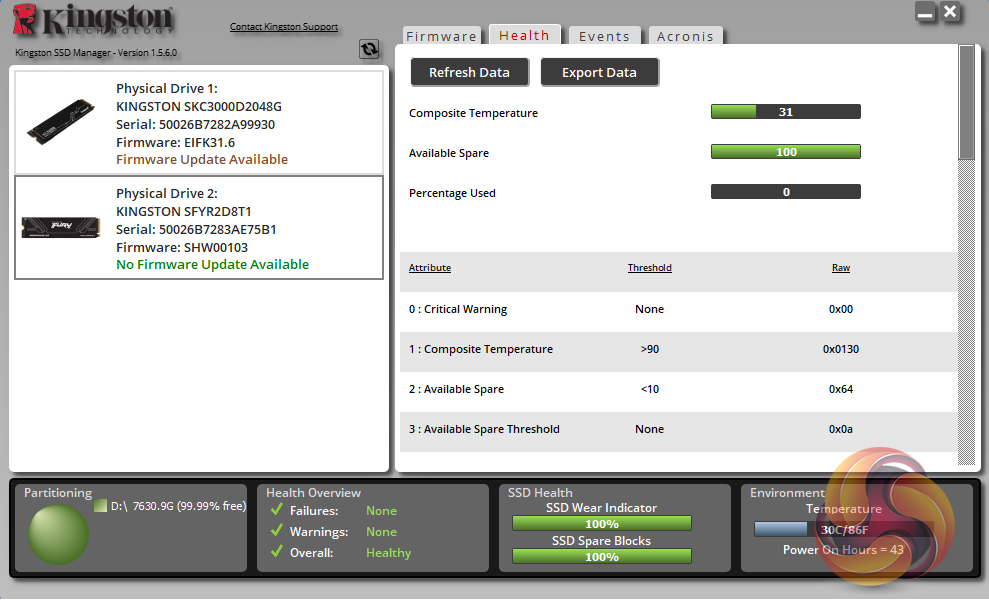The image size is (989, 600).
Task: Switch to the Firmware tab
Action: point(442,36)
